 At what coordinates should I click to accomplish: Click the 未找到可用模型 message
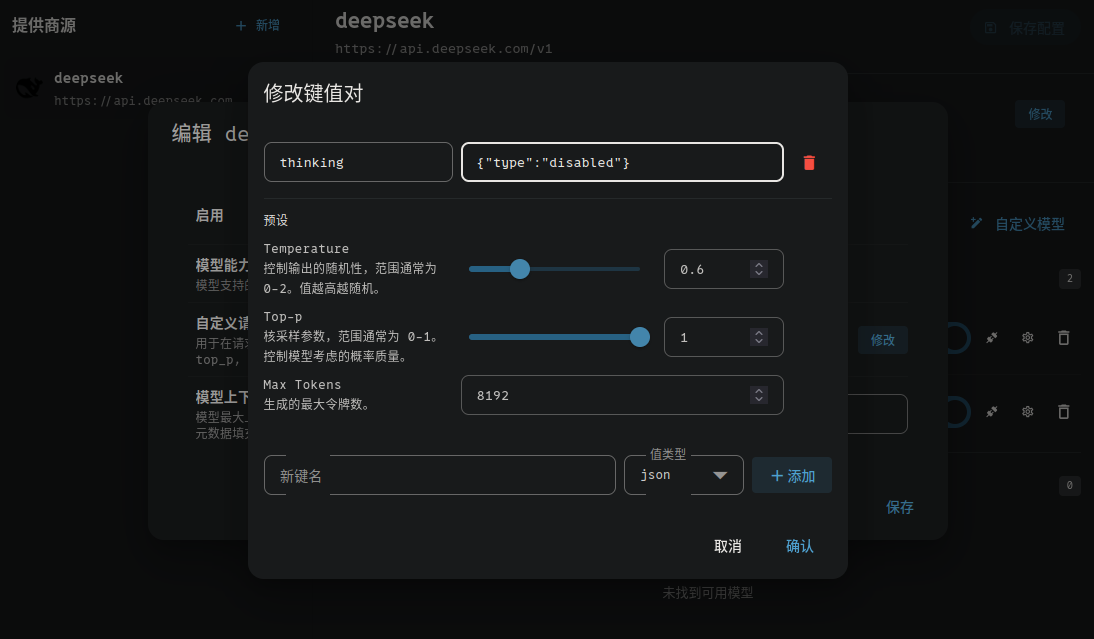pyautogui.click(x=707, y=593)
